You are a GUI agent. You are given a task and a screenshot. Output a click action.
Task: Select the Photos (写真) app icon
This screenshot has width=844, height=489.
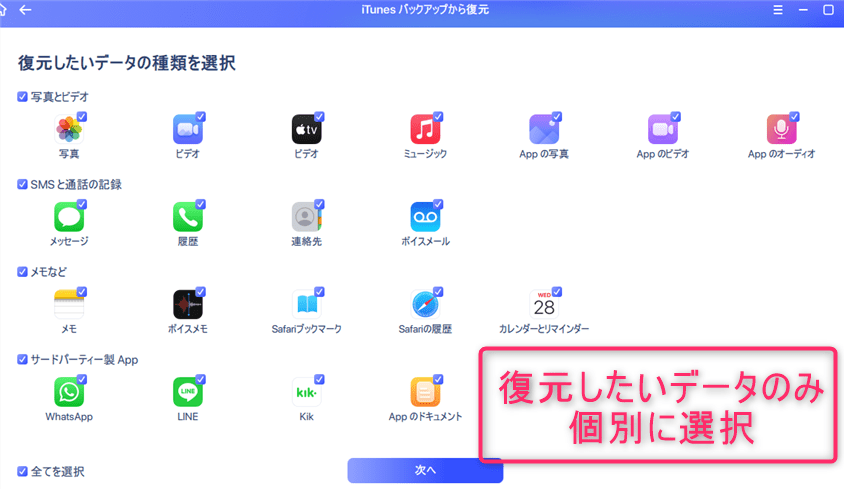69,129
